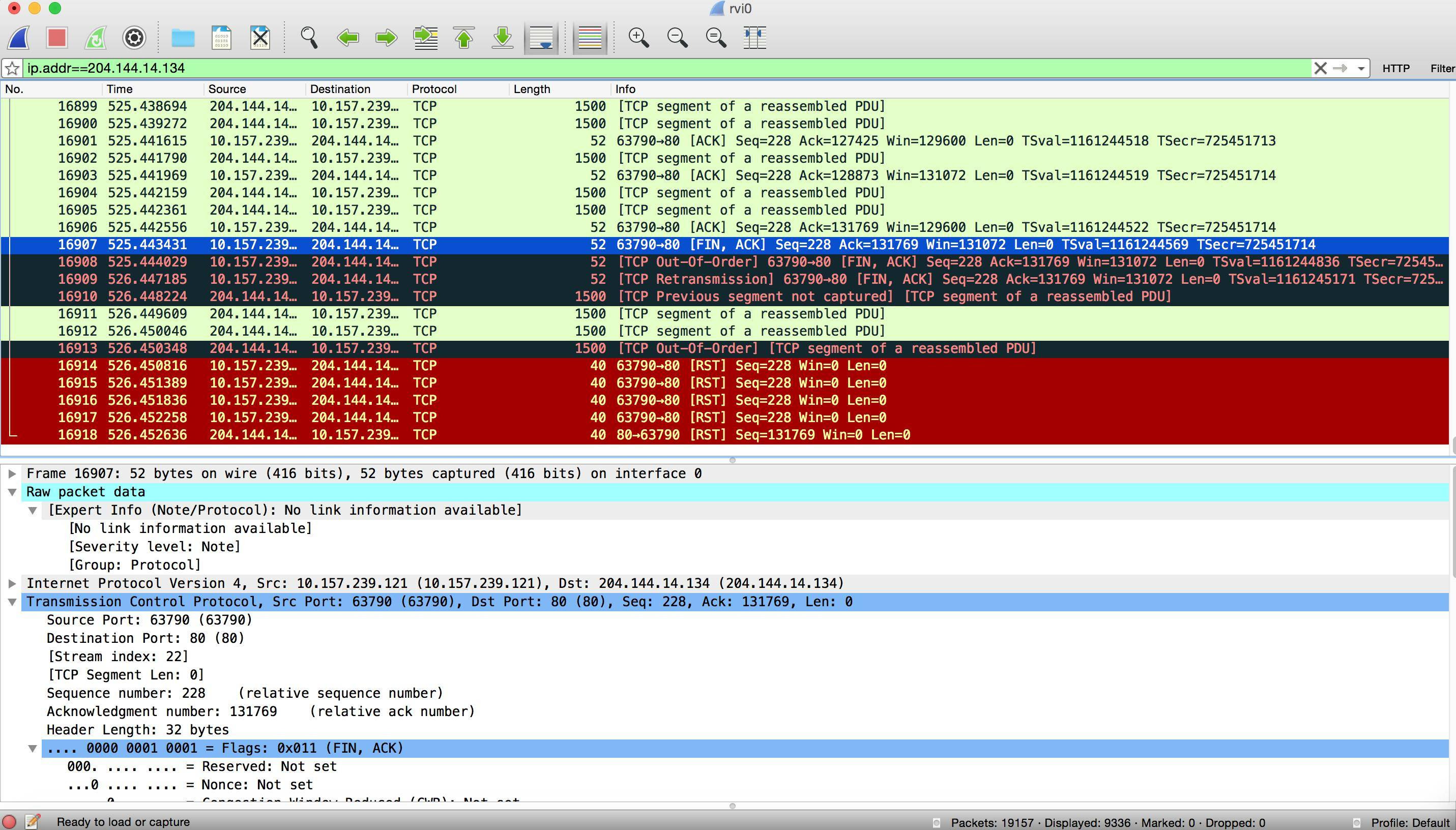Open capture options gear
The height and width of the screenshot is (830, 1456).
134,38
